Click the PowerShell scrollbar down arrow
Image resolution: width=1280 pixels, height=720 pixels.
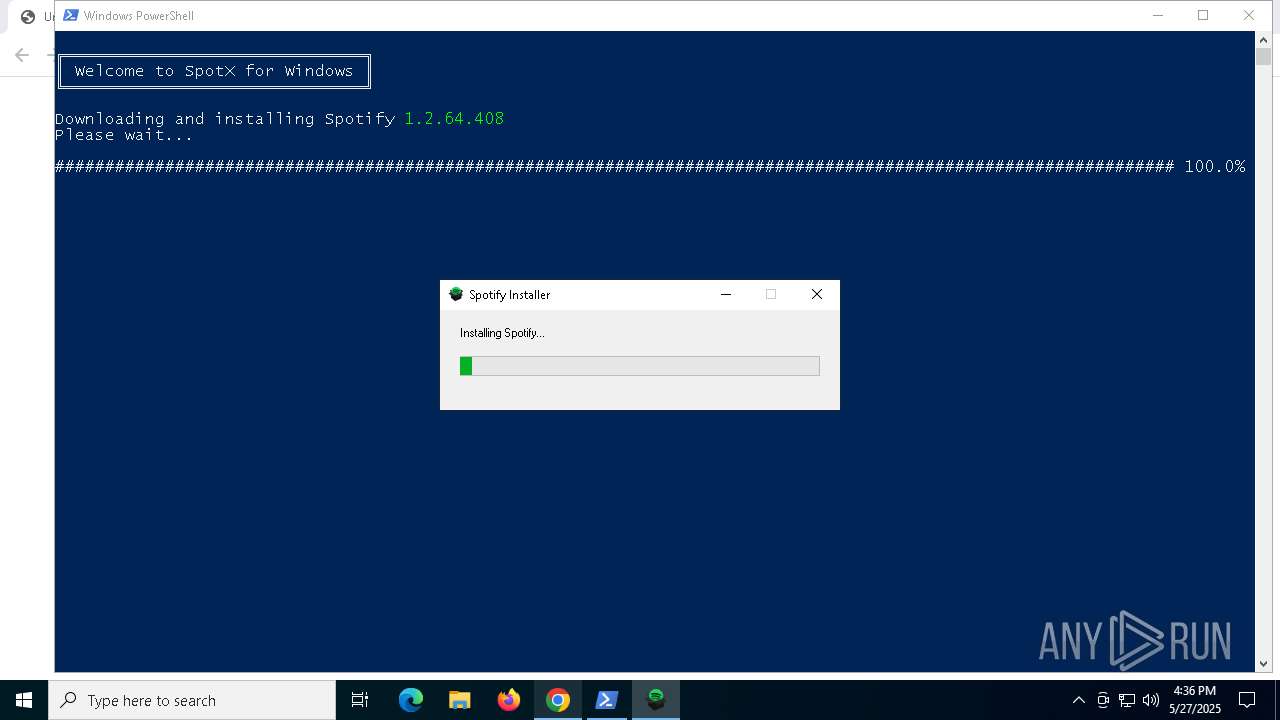(1263, 663)
